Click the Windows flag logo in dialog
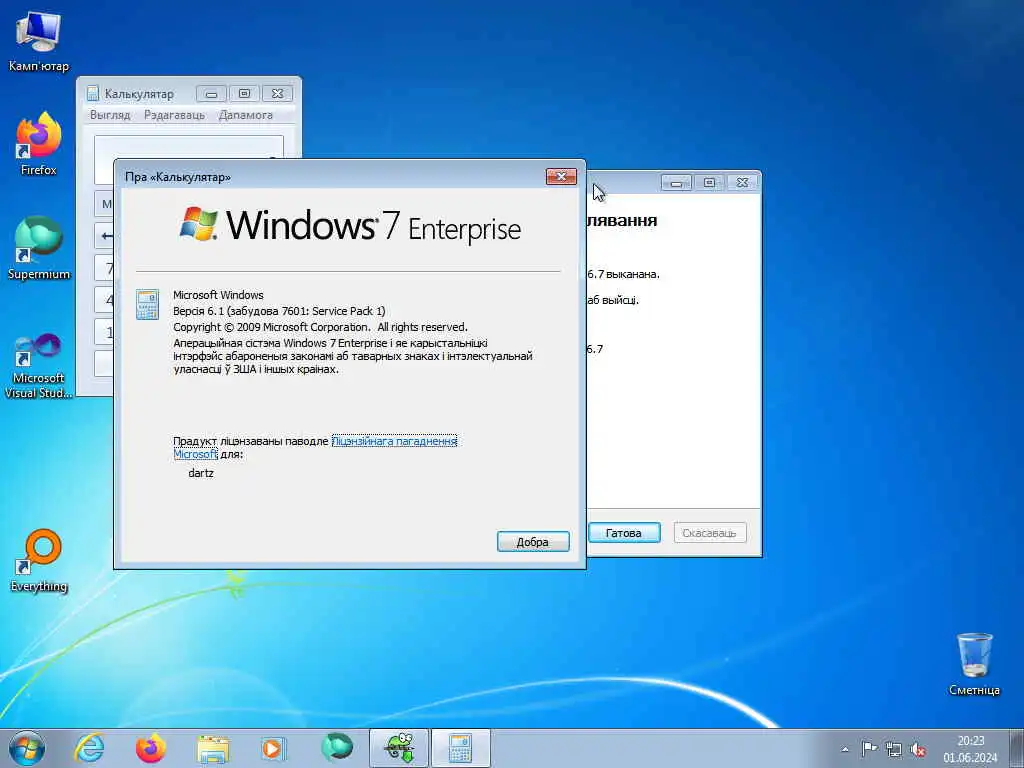The width and height of the screenshot is (1024, 768). (199, 224)
